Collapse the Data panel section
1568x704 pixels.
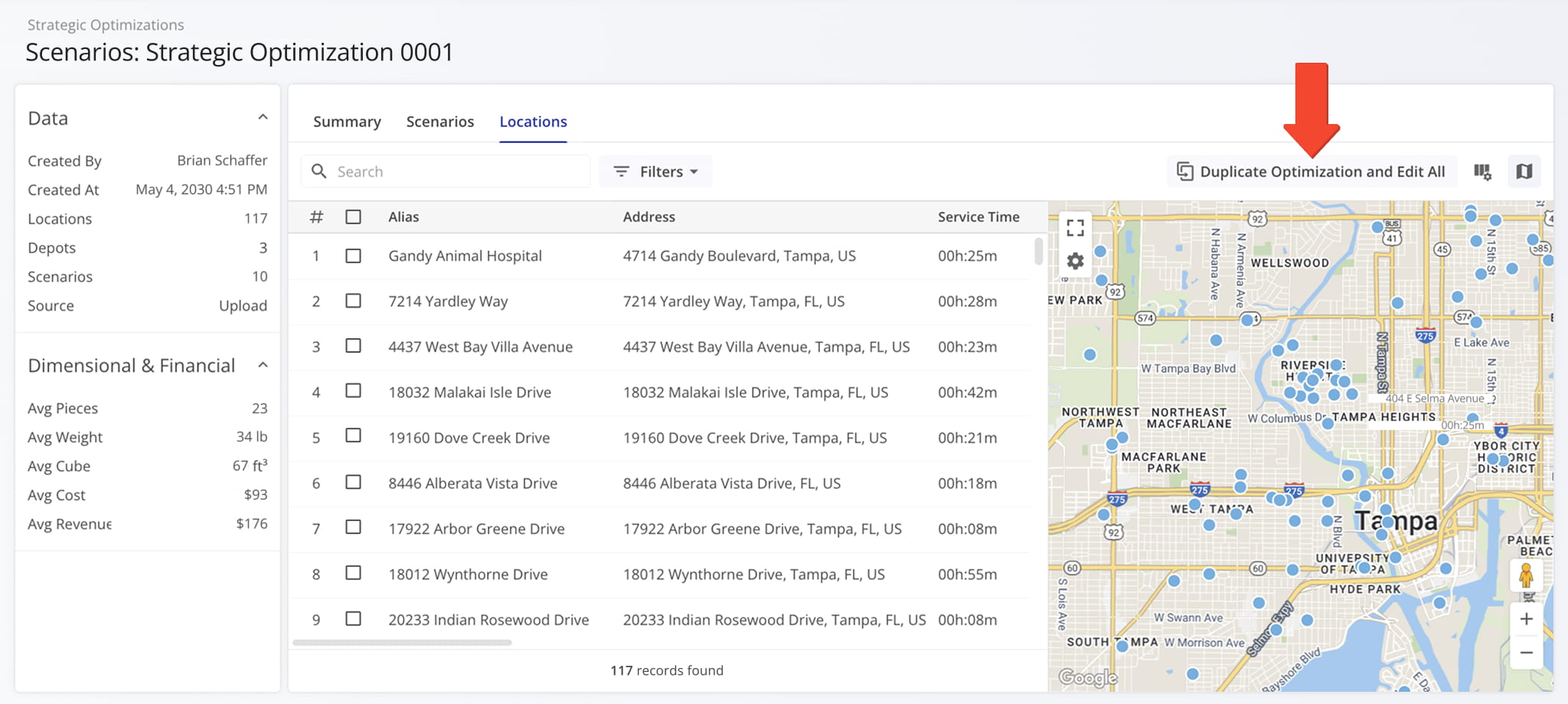[x=263, y=118]
